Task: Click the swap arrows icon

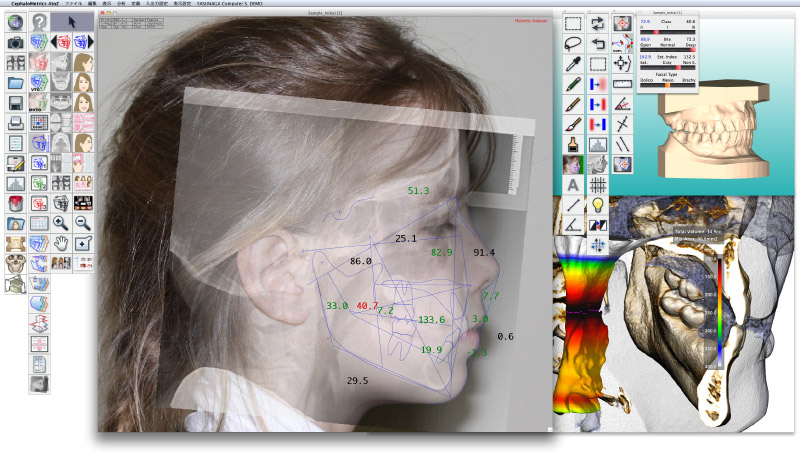Action: tap(597, 23)
